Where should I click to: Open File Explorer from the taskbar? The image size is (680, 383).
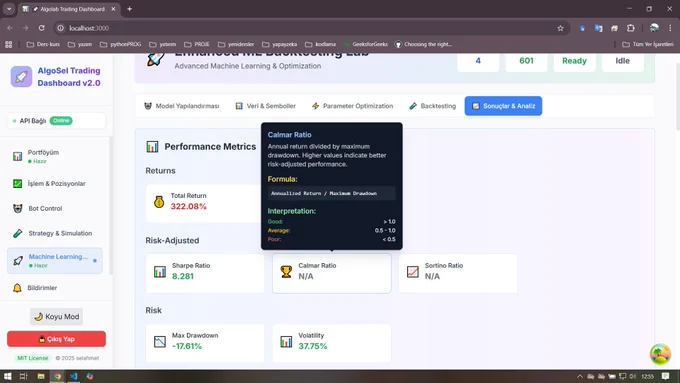[x=41, y=376]
